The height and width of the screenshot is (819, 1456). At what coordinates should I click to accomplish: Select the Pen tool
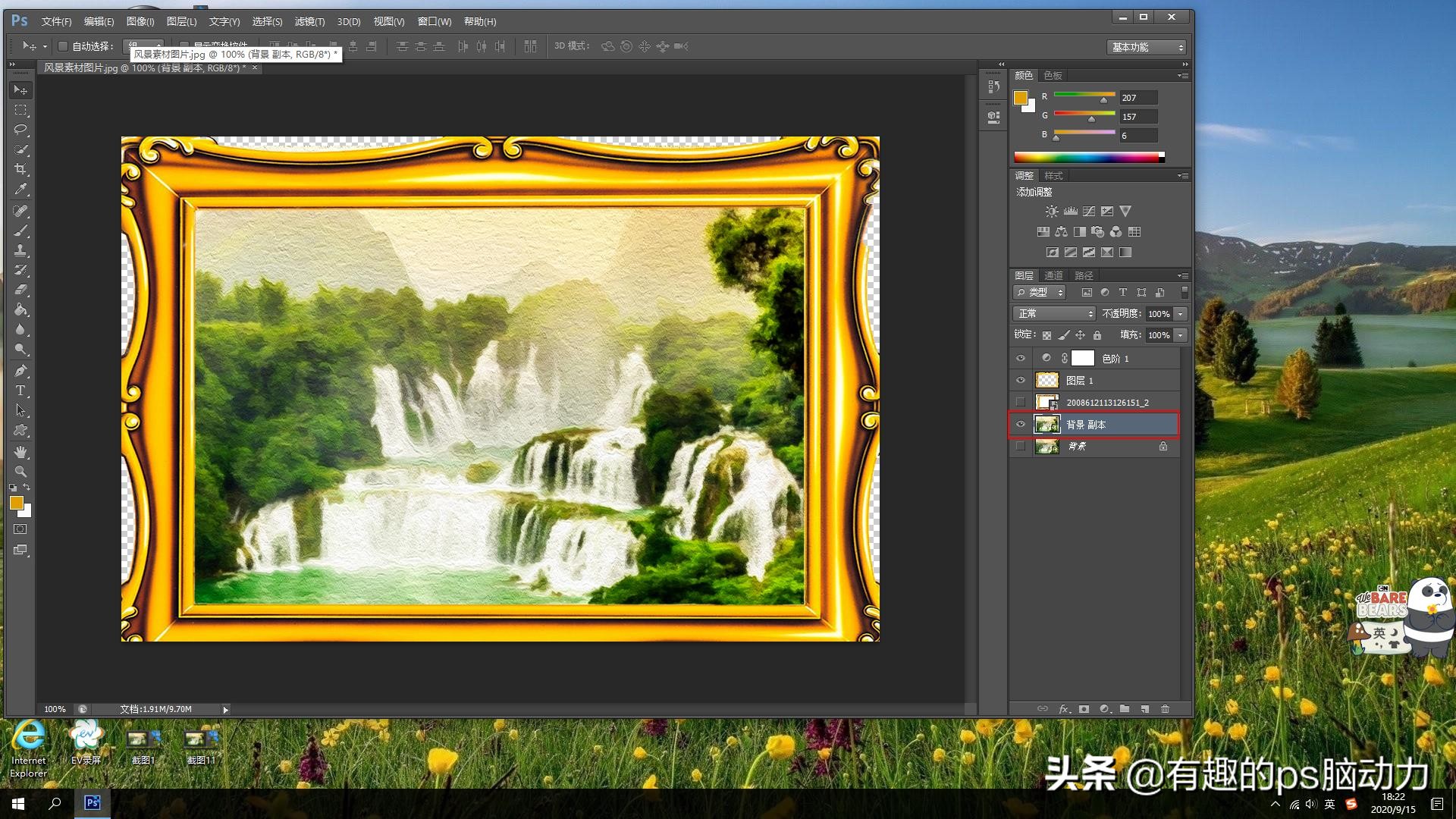[x=20, y=371]
